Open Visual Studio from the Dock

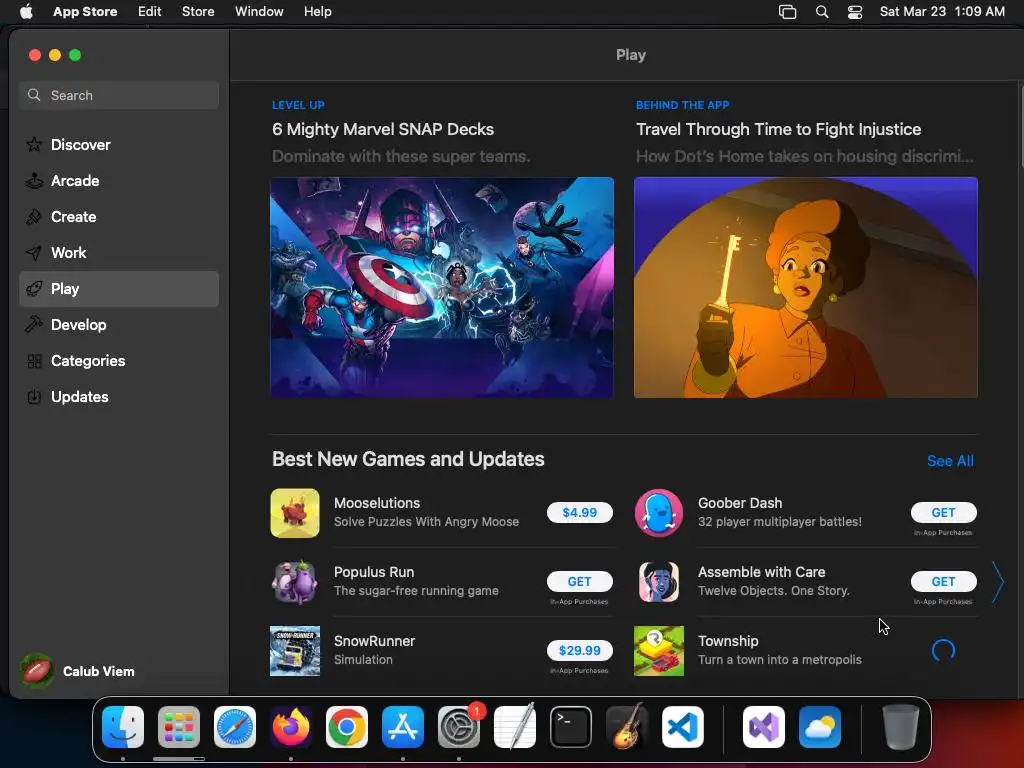click(x=763, y=727)
